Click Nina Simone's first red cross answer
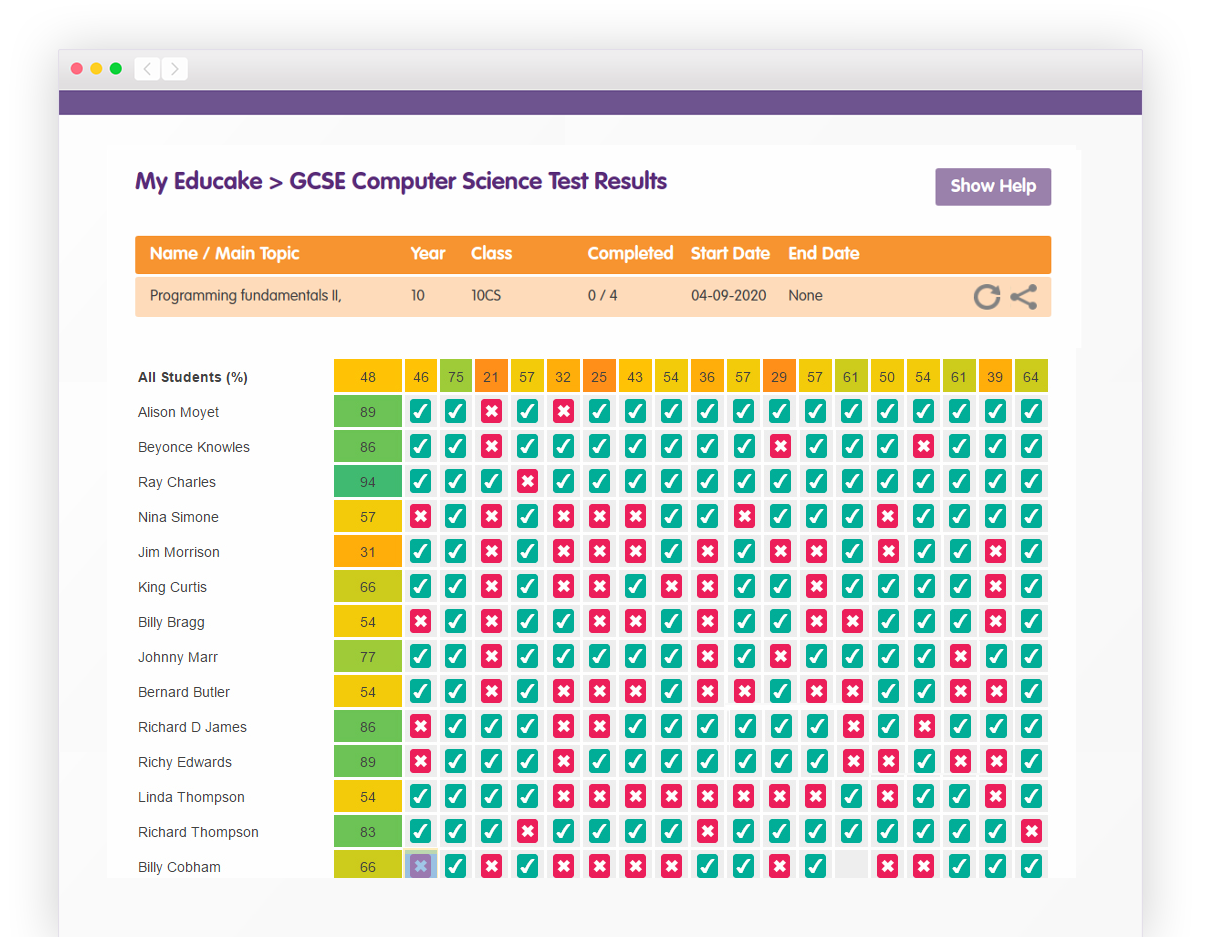 coord(421,516)
